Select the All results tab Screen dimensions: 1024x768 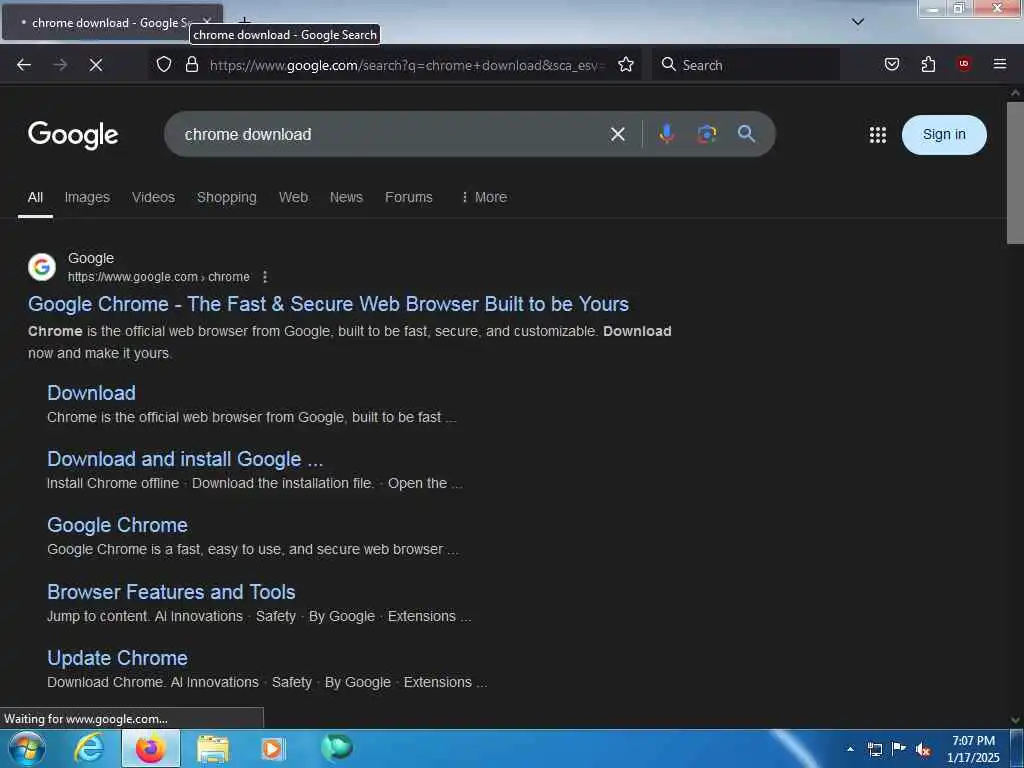coord(35,197)
